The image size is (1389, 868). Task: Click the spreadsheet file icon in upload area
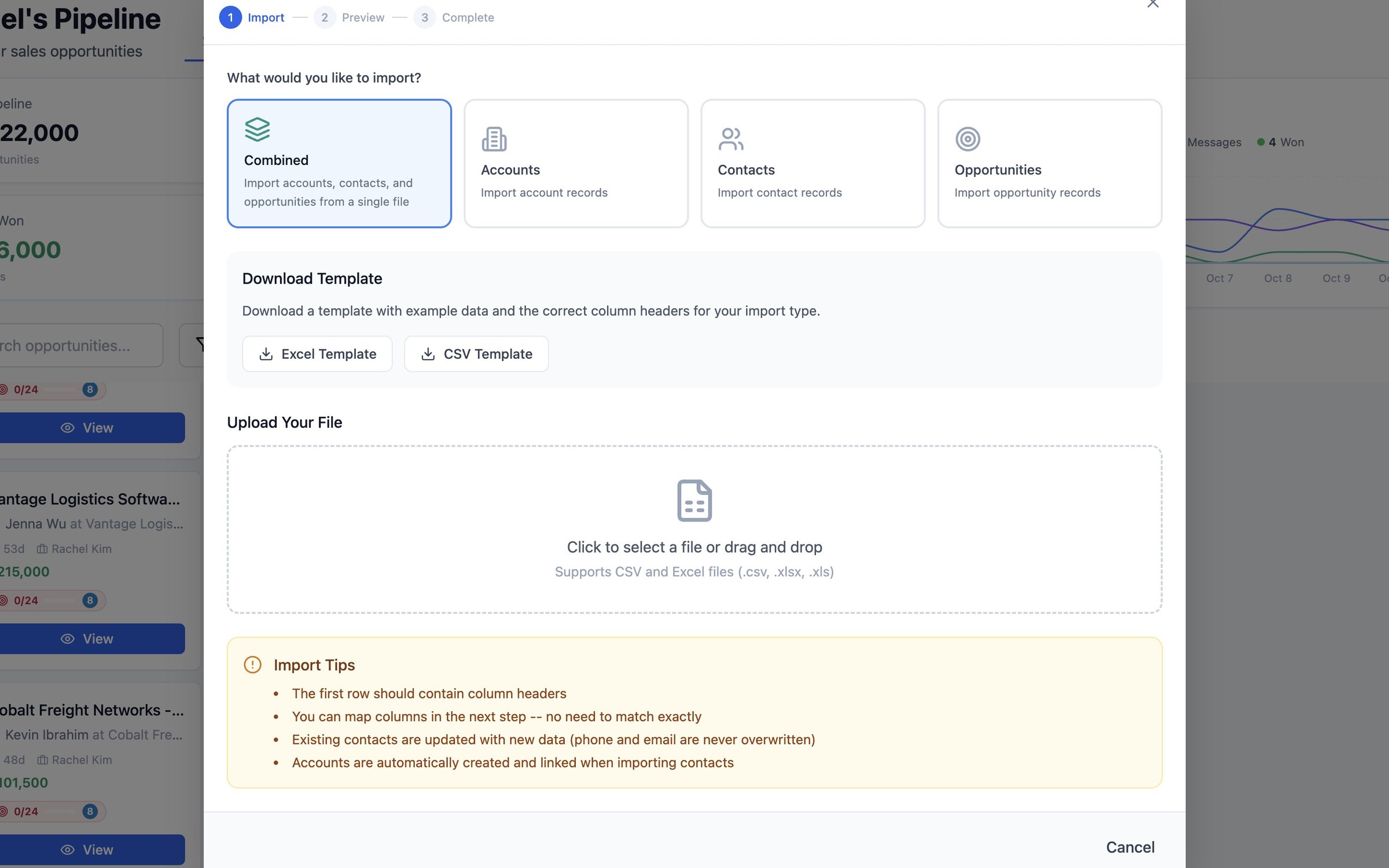pos(694,501)
